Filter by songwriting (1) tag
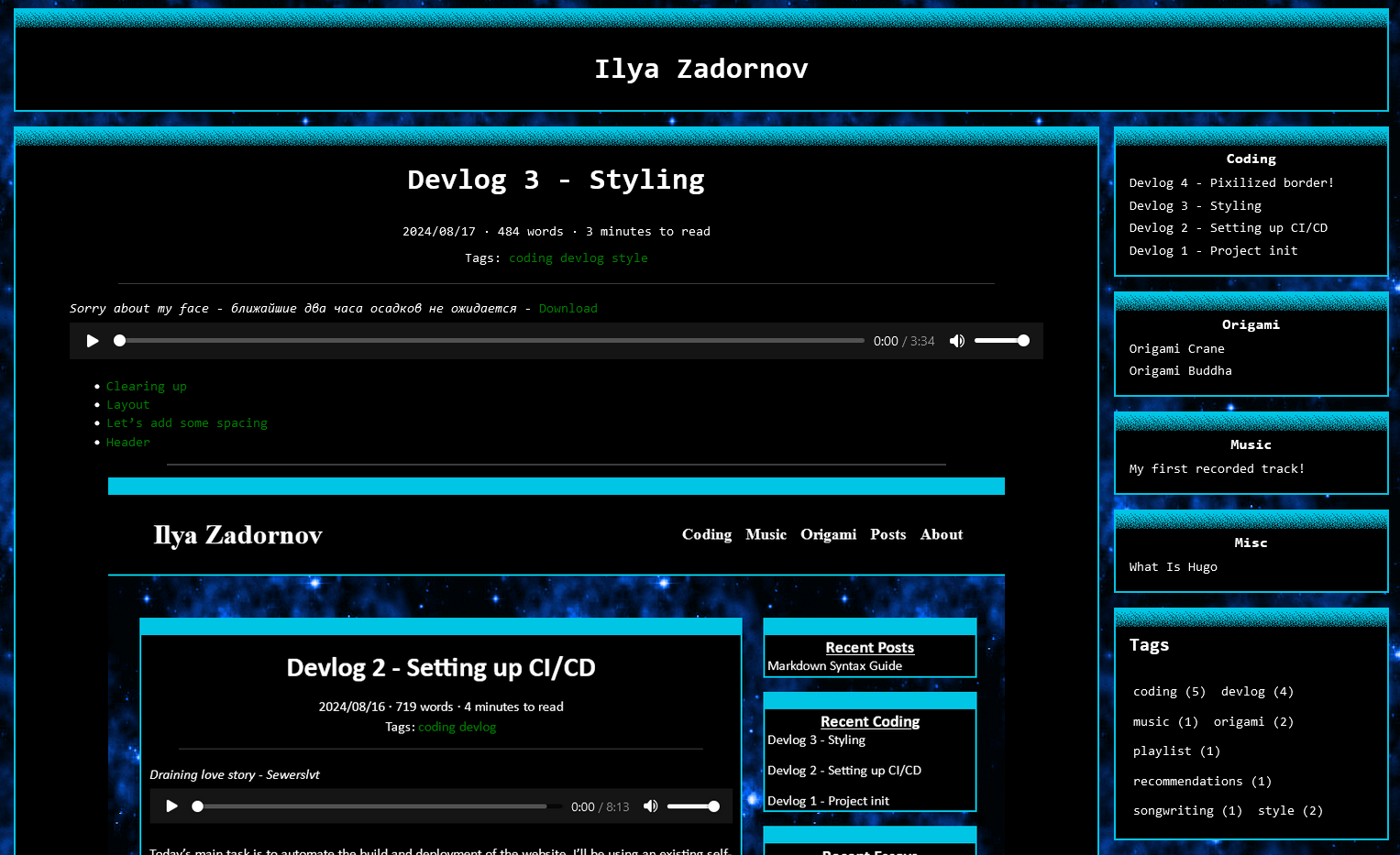 coord(1188,811)
